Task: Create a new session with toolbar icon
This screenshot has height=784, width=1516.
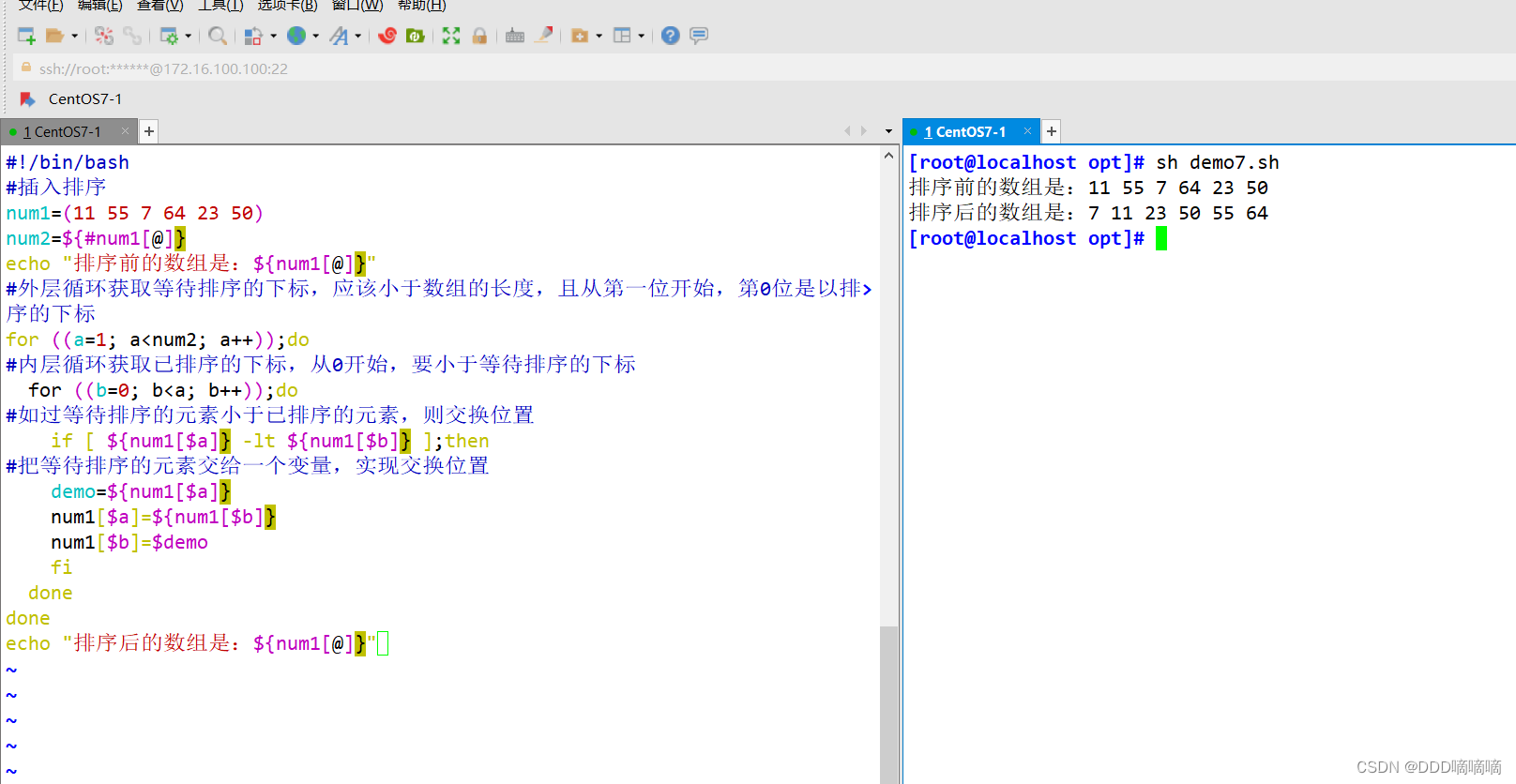Action: pyautogui.click(x=26, y=36)
